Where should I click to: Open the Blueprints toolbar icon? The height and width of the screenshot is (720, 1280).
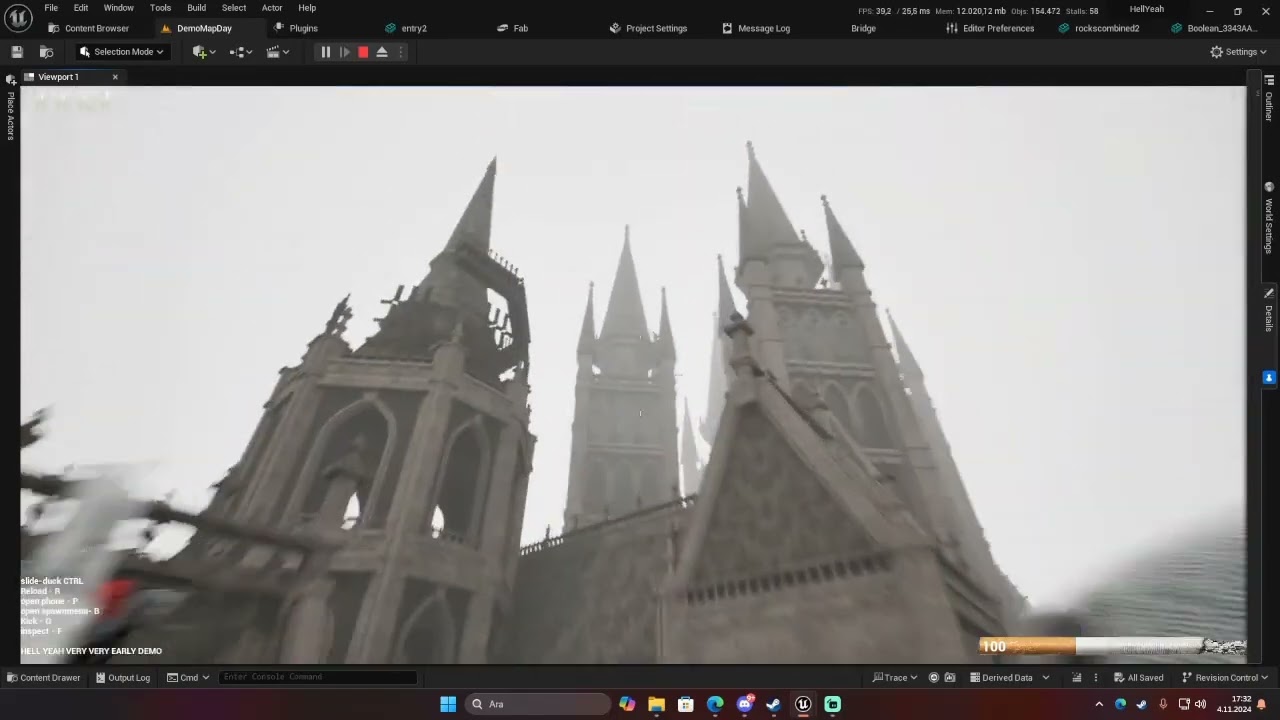pyautogui.click(x=237, y=52)
